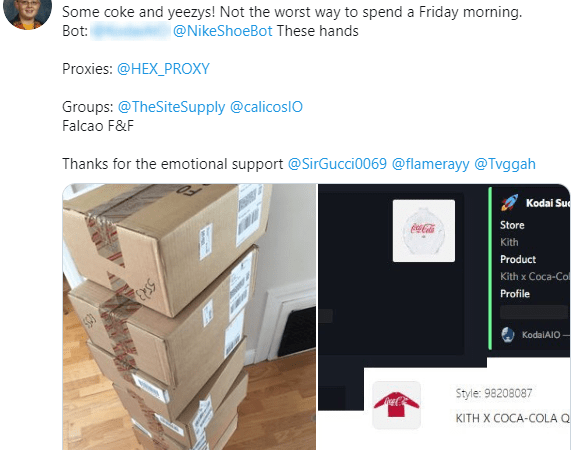Click the Kith x Coca-Cola product name
Viewport: 579px width, 450px height.
click(x=535, y=276)
